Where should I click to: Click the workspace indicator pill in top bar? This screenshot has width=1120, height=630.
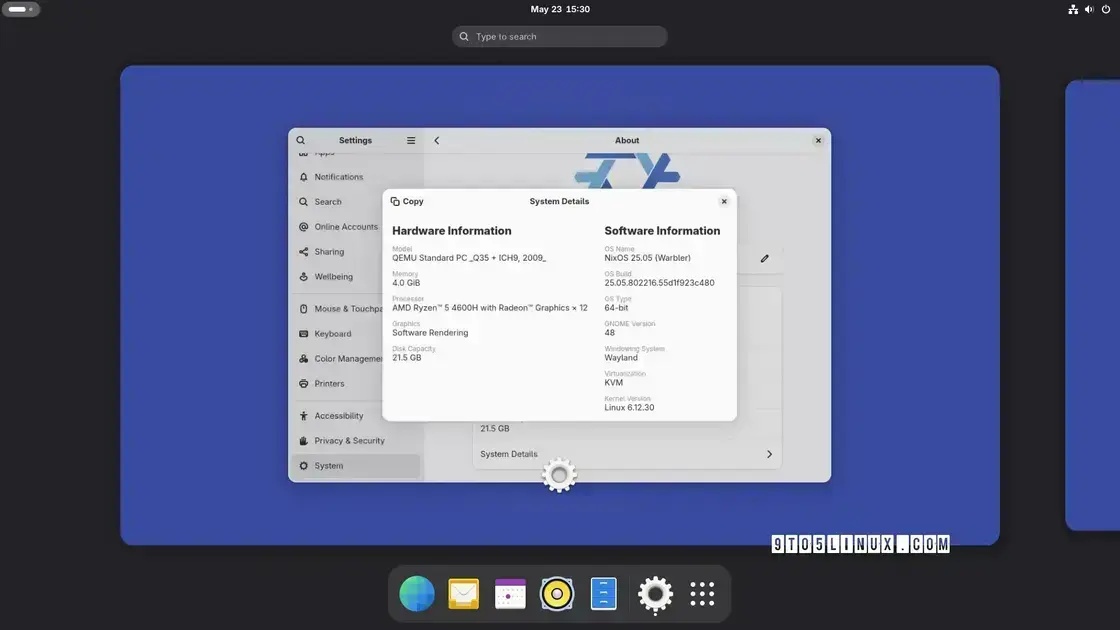point(21,9)
